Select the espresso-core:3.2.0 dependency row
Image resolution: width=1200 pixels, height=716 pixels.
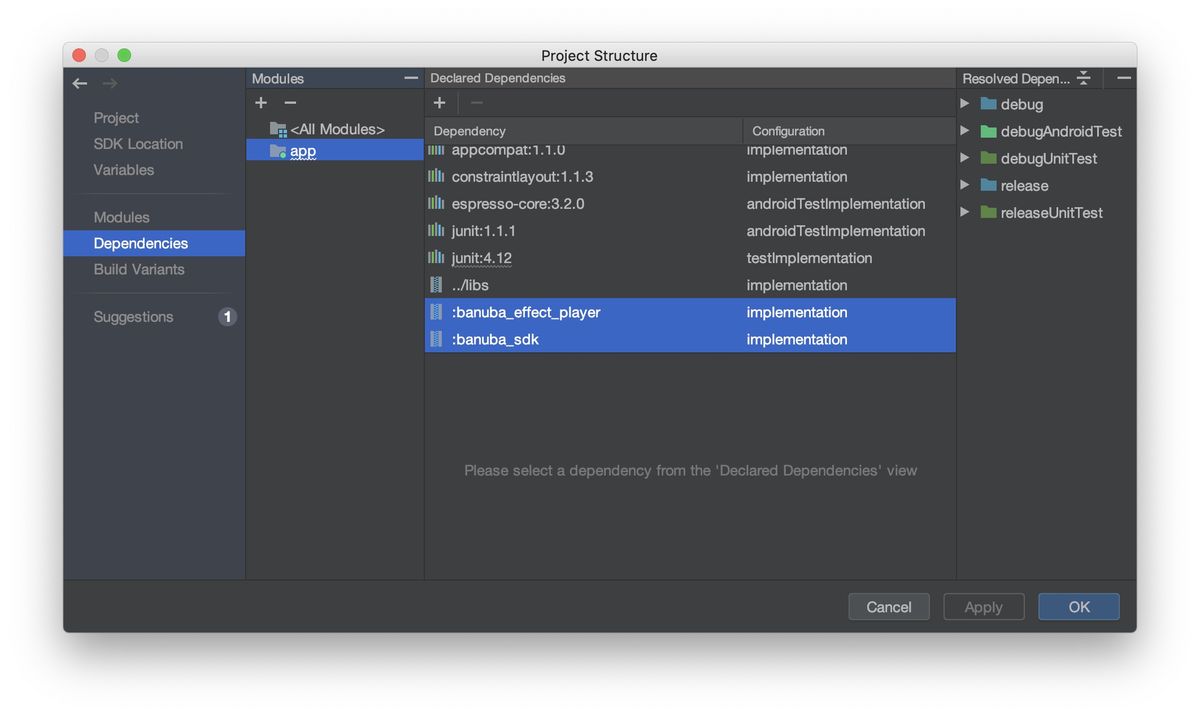(518, 204)
